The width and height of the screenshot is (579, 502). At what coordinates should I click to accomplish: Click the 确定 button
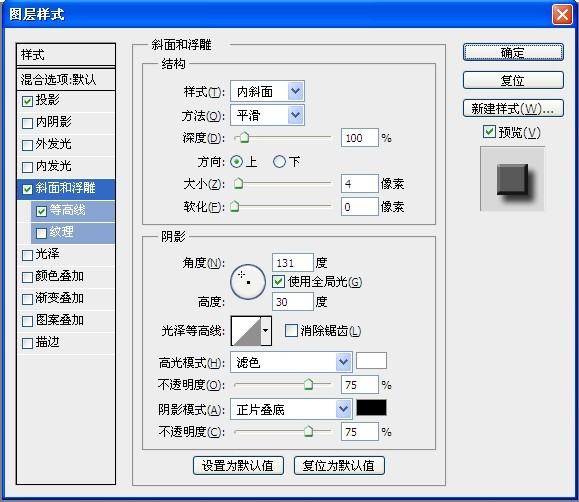click(x=513, y=52)
